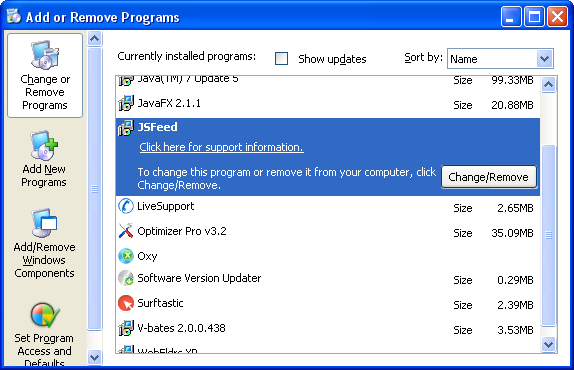The height and width of the screenshot is (370, 574).
Task: Open Set Program Access and Defaults icon
Action: pyautogui.click(x=45, y=315)
